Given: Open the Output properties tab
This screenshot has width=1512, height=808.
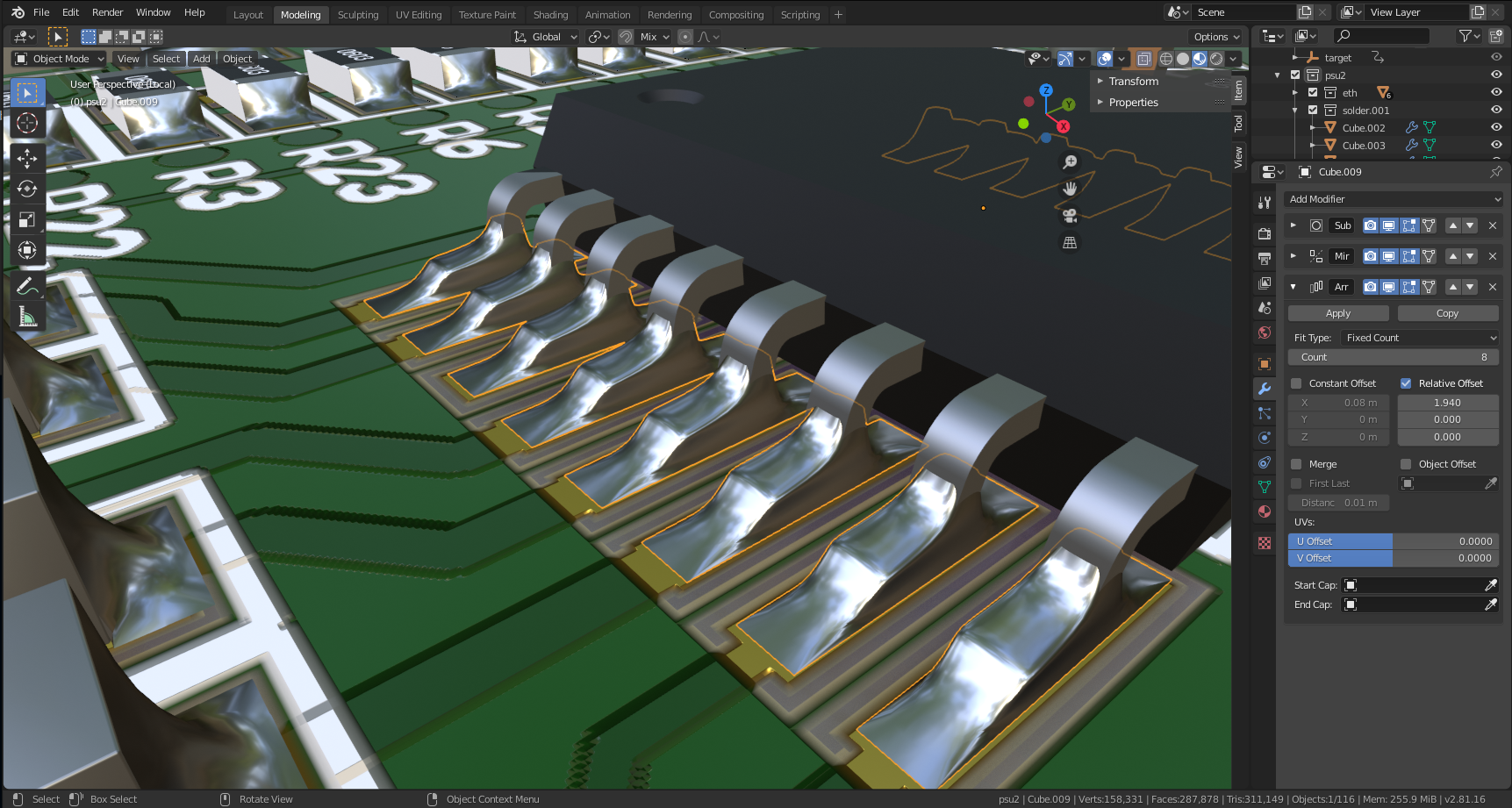Looking at the screenshot, I should pos(1265,259).
